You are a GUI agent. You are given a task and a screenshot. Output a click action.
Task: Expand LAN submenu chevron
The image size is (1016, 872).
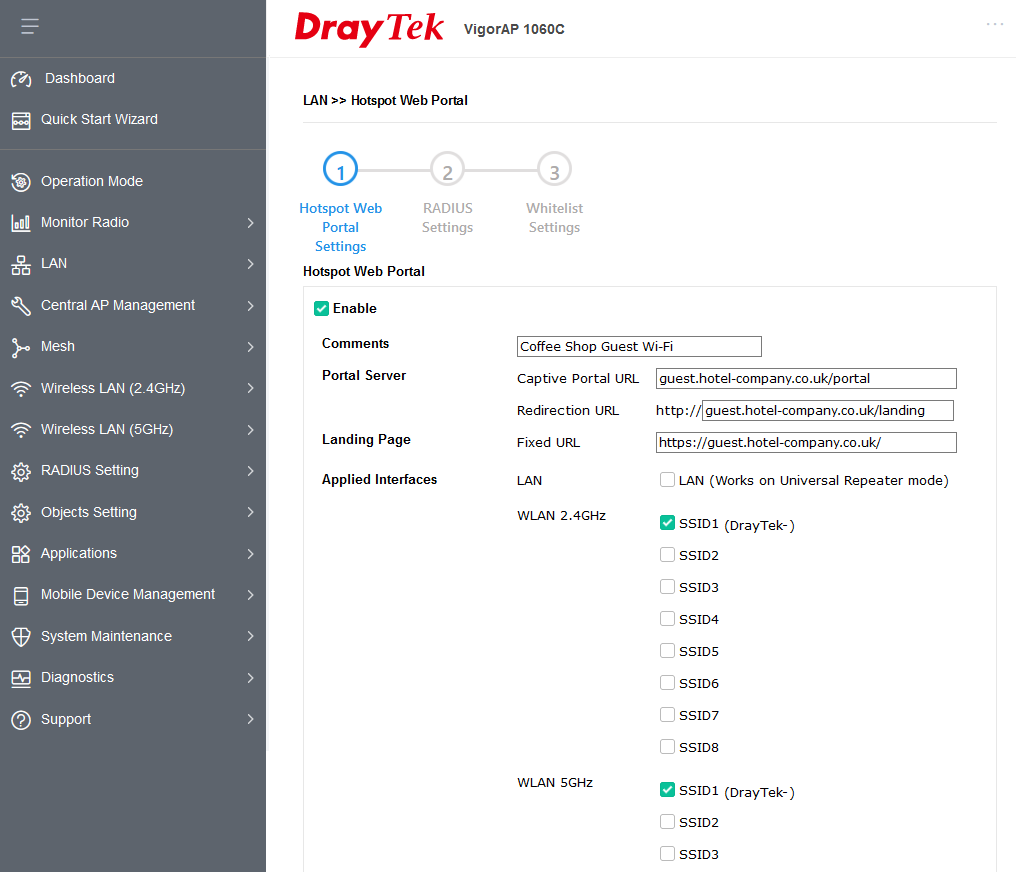pos(250,264)
